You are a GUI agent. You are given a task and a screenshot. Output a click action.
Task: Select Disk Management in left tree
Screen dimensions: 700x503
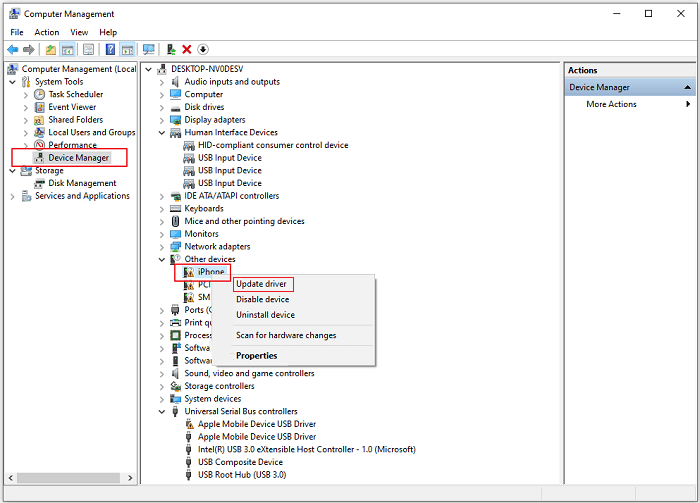(82, 183)
